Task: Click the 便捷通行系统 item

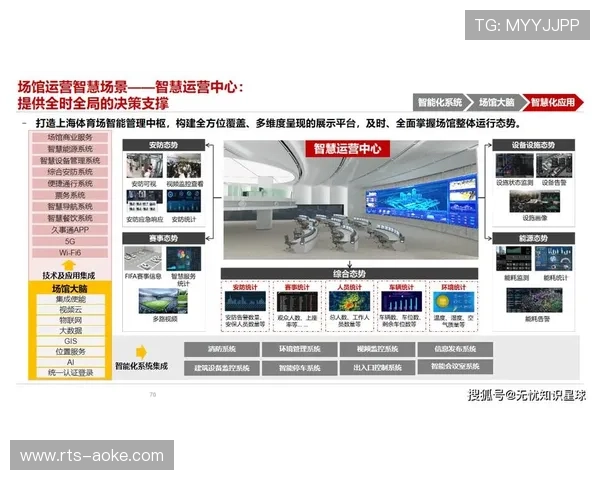Action: [x=70, y=184]
